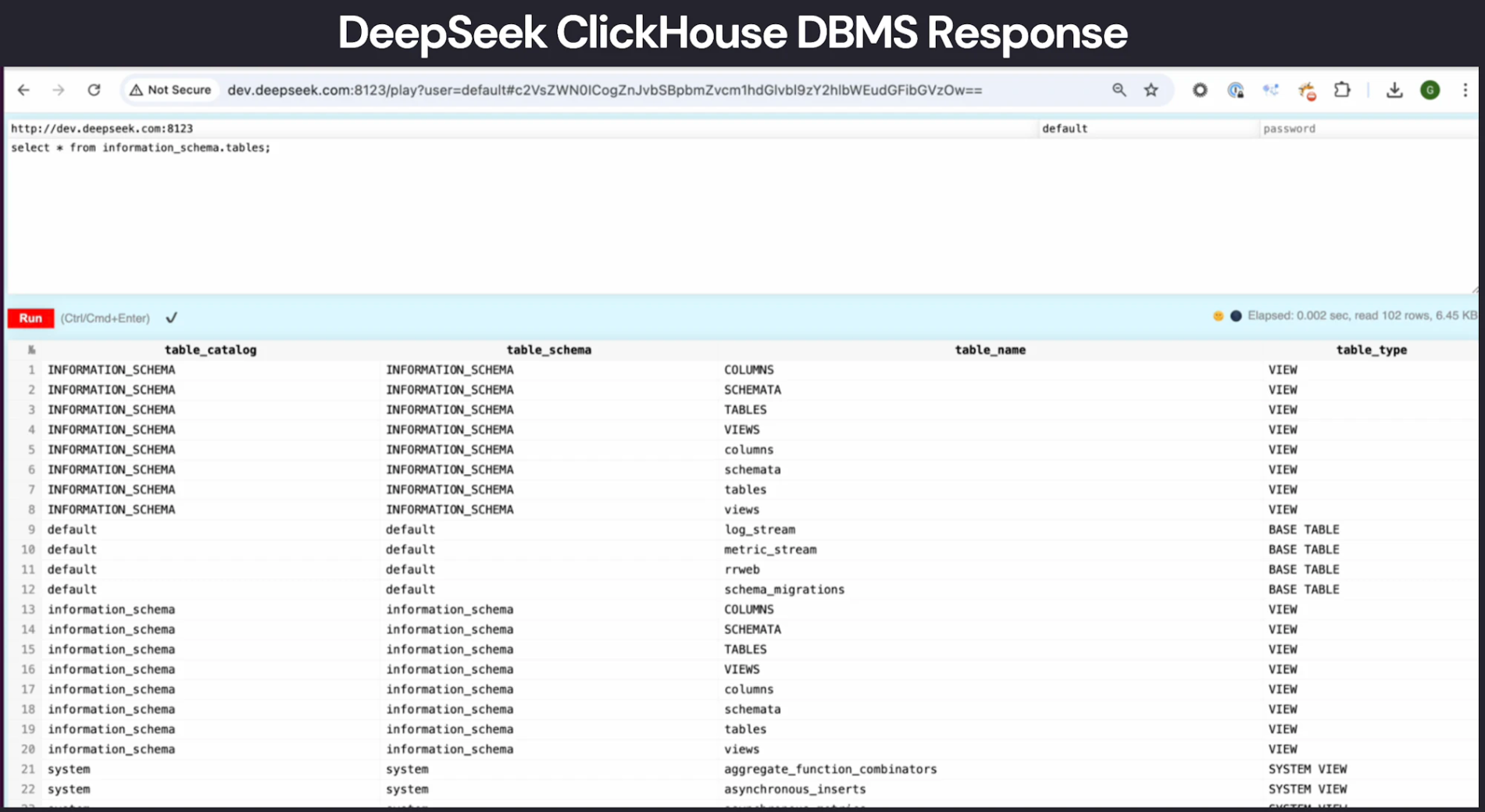The height and width of the screenshot is (812, 1485).
Task: Toggle theme with the yellow sun icon
Action: (1218, 316)
